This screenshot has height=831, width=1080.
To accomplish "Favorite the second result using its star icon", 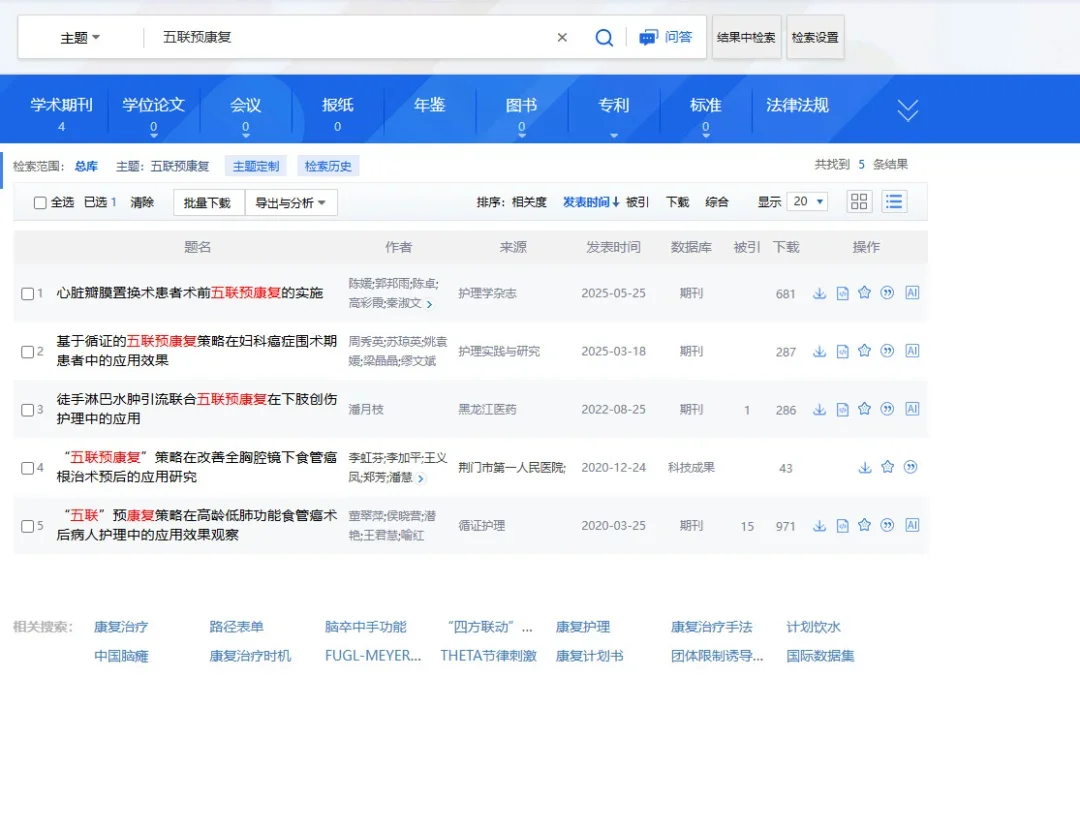I will 864,351.
